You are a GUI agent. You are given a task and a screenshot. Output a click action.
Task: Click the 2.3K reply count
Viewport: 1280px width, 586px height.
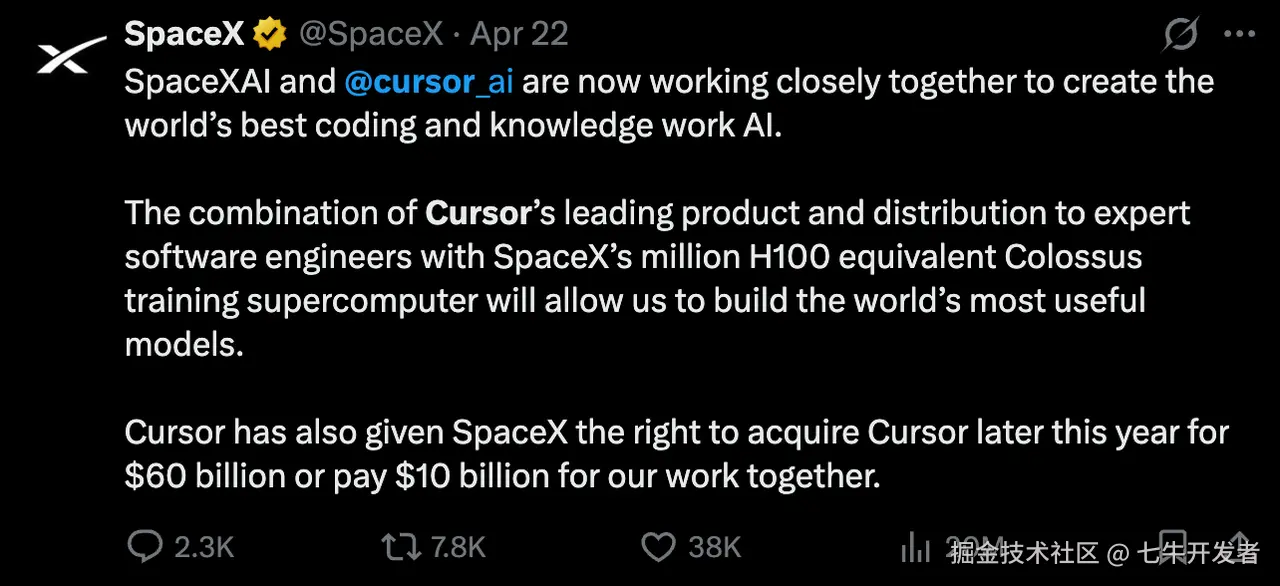click(x=204, y=547)
